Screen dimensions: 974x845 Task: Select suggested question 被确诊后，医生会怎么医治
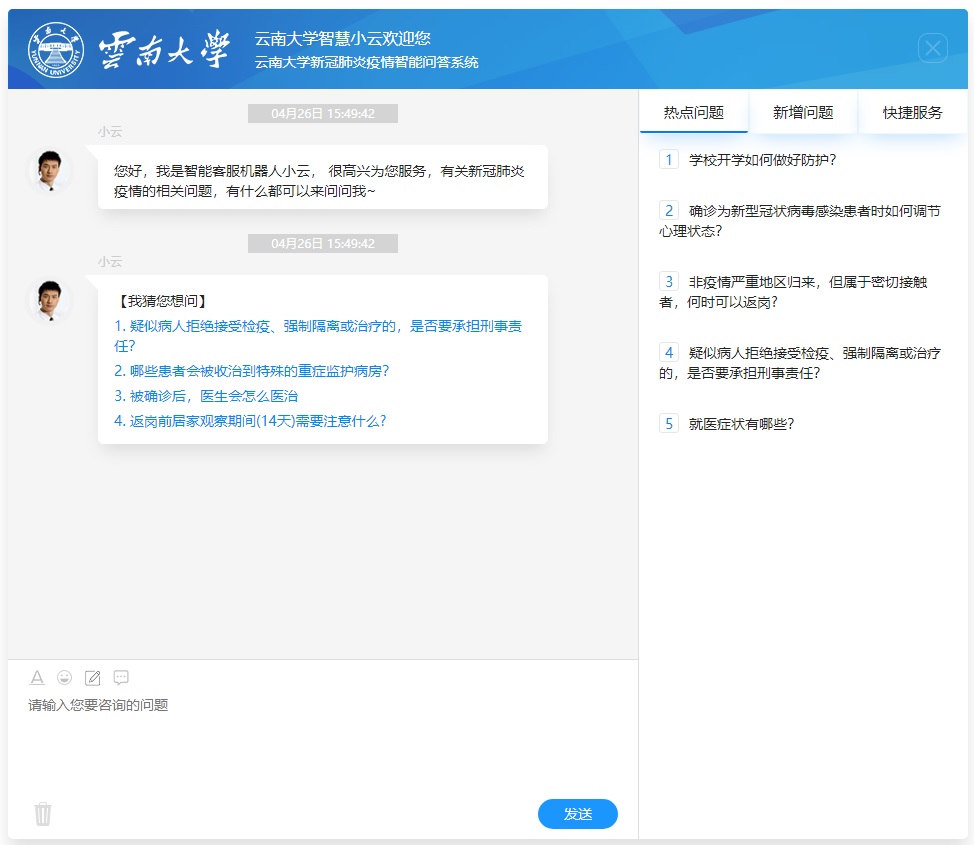[x=206, y=396]
